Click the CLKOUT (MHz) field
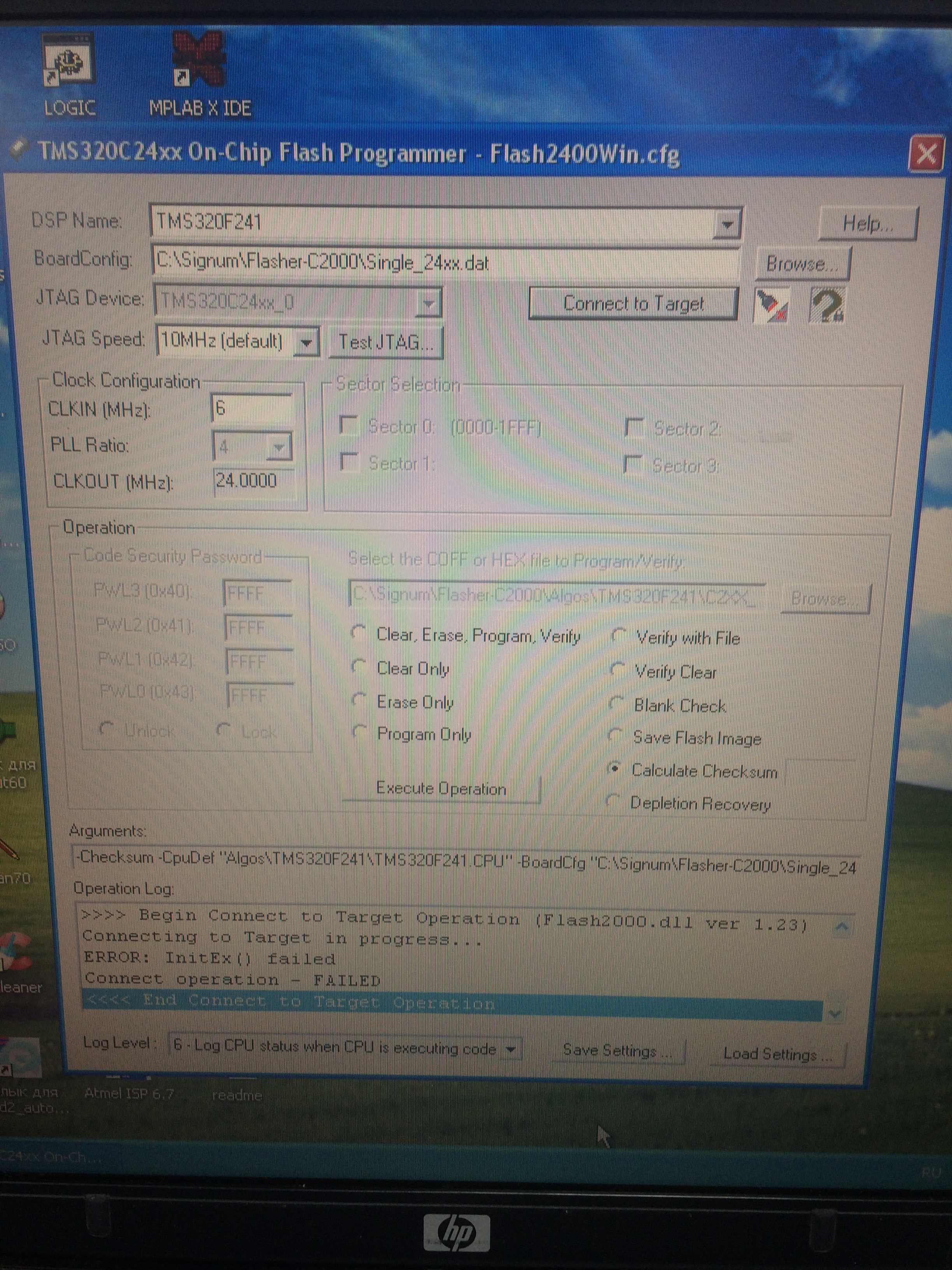Screen dimensions: 952x1270 click(x=254, y=481)
